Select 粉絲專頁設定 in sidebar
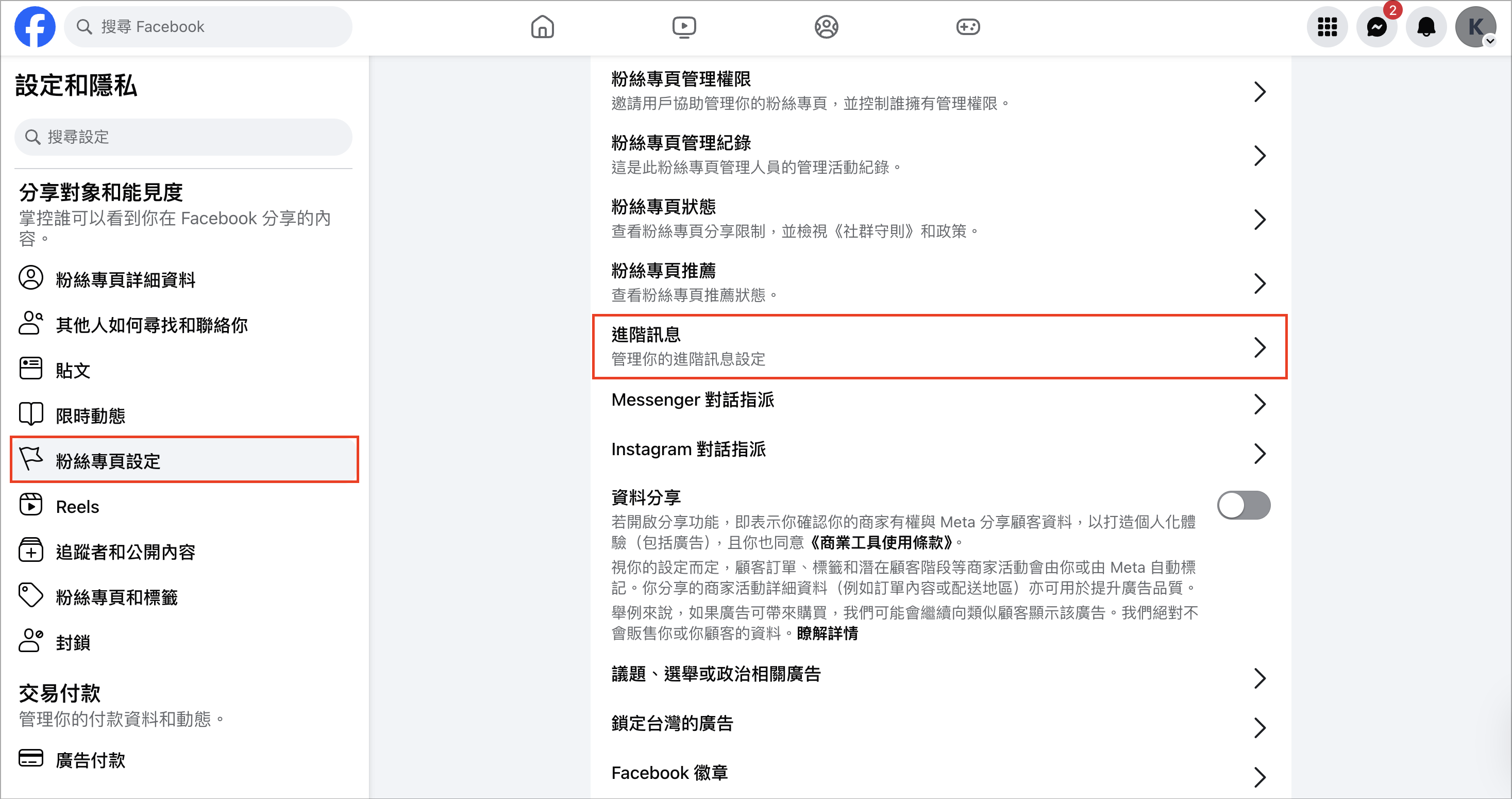Screen dimensions: 1512x799 pyautogui.click(x=183, y=460)
